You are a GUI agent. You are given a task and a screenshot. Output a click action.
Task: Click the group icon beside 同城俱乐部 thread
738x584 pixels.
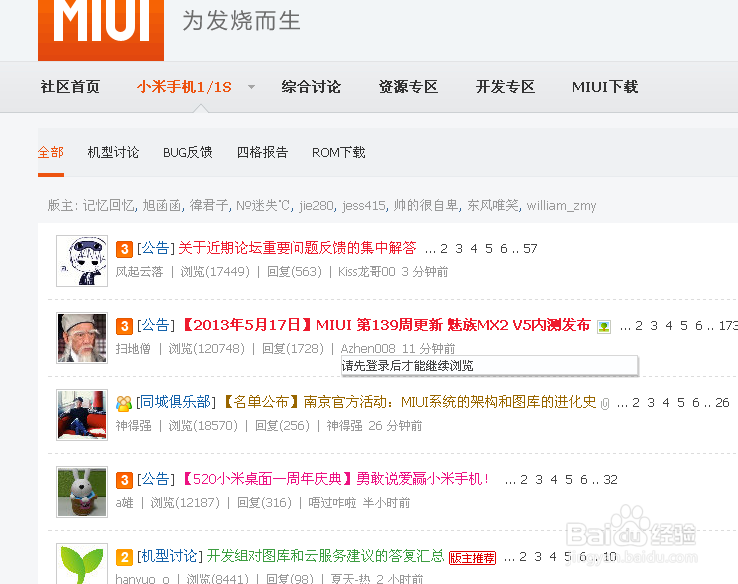pos(124,403)
